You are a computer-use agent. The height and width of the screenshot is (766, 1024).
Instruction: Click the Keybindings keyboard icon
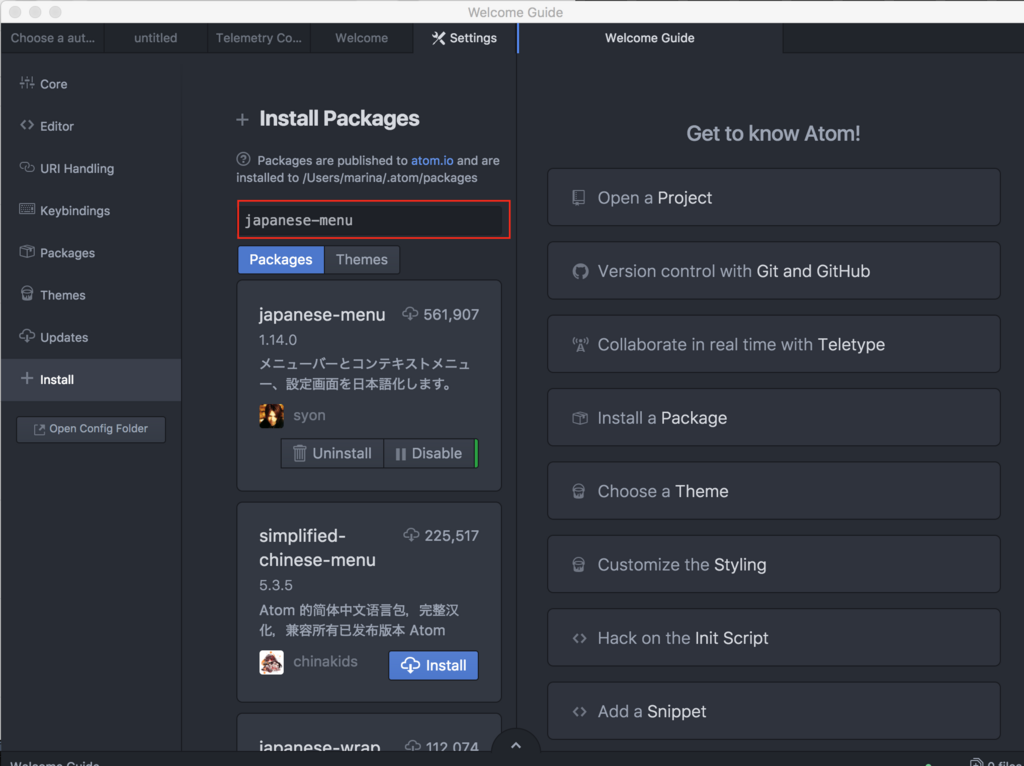pyautogui.click(x=27, y=209)
